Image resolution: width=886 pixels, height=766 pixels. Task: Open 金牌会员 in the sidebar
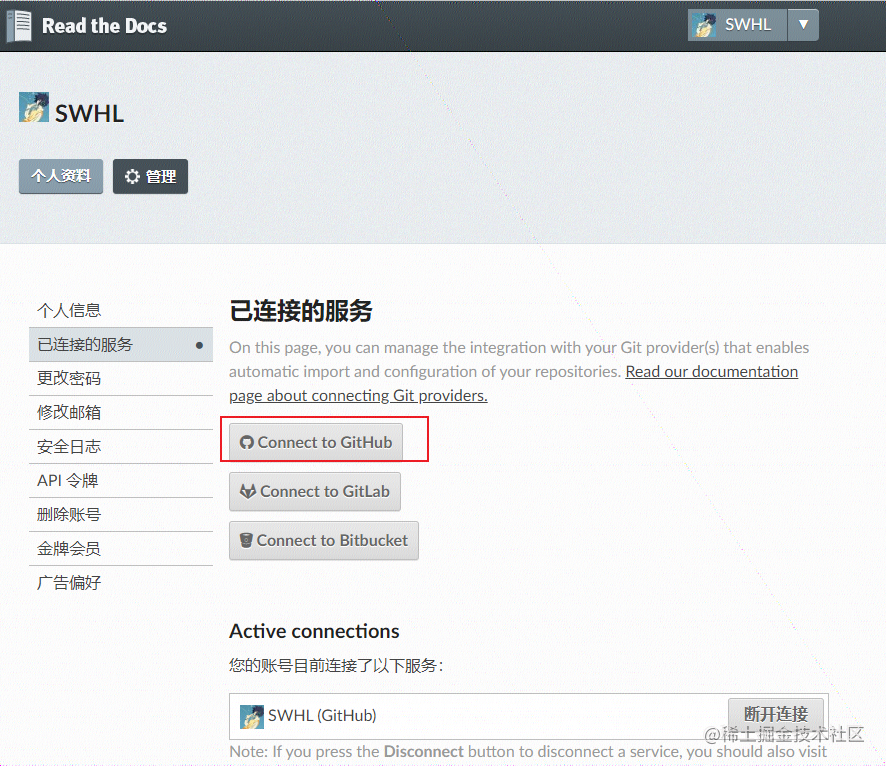pos(121,549)
